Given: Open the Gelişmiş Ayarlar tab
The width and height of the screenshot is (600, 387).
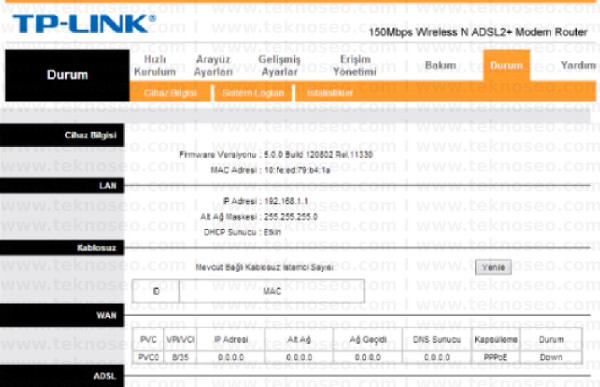Looking at the screenshot, I should tap(279, 65).
